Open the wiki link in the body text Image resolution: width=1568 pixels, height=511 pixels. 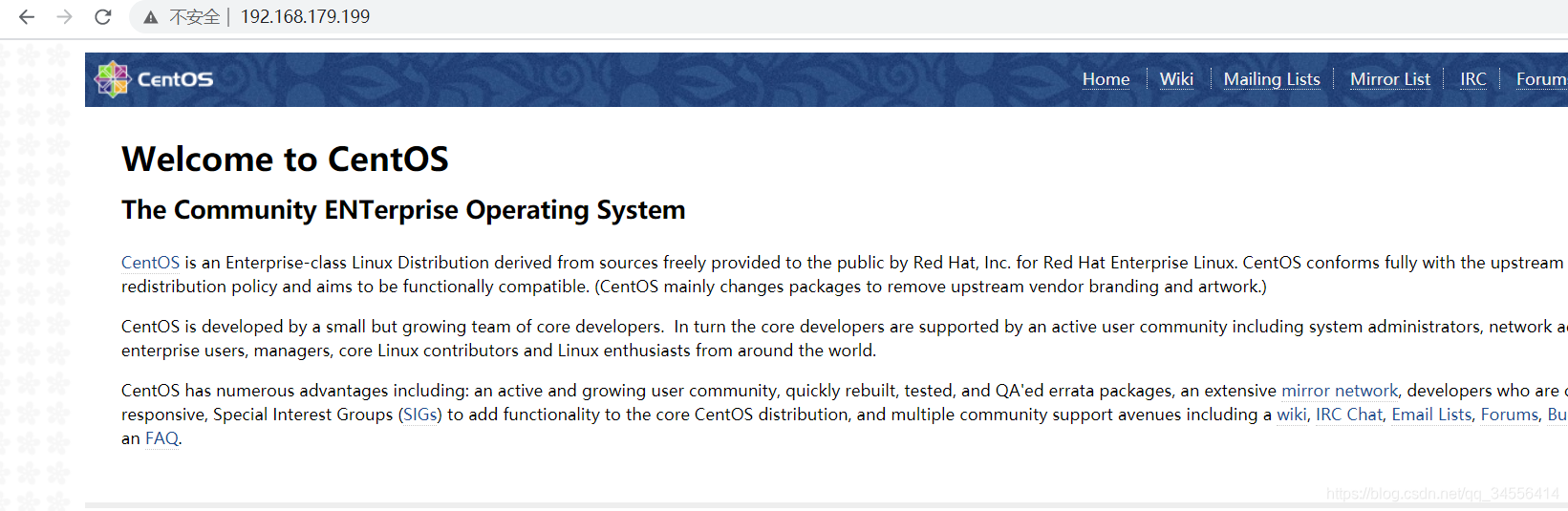tap(1292, 415)
